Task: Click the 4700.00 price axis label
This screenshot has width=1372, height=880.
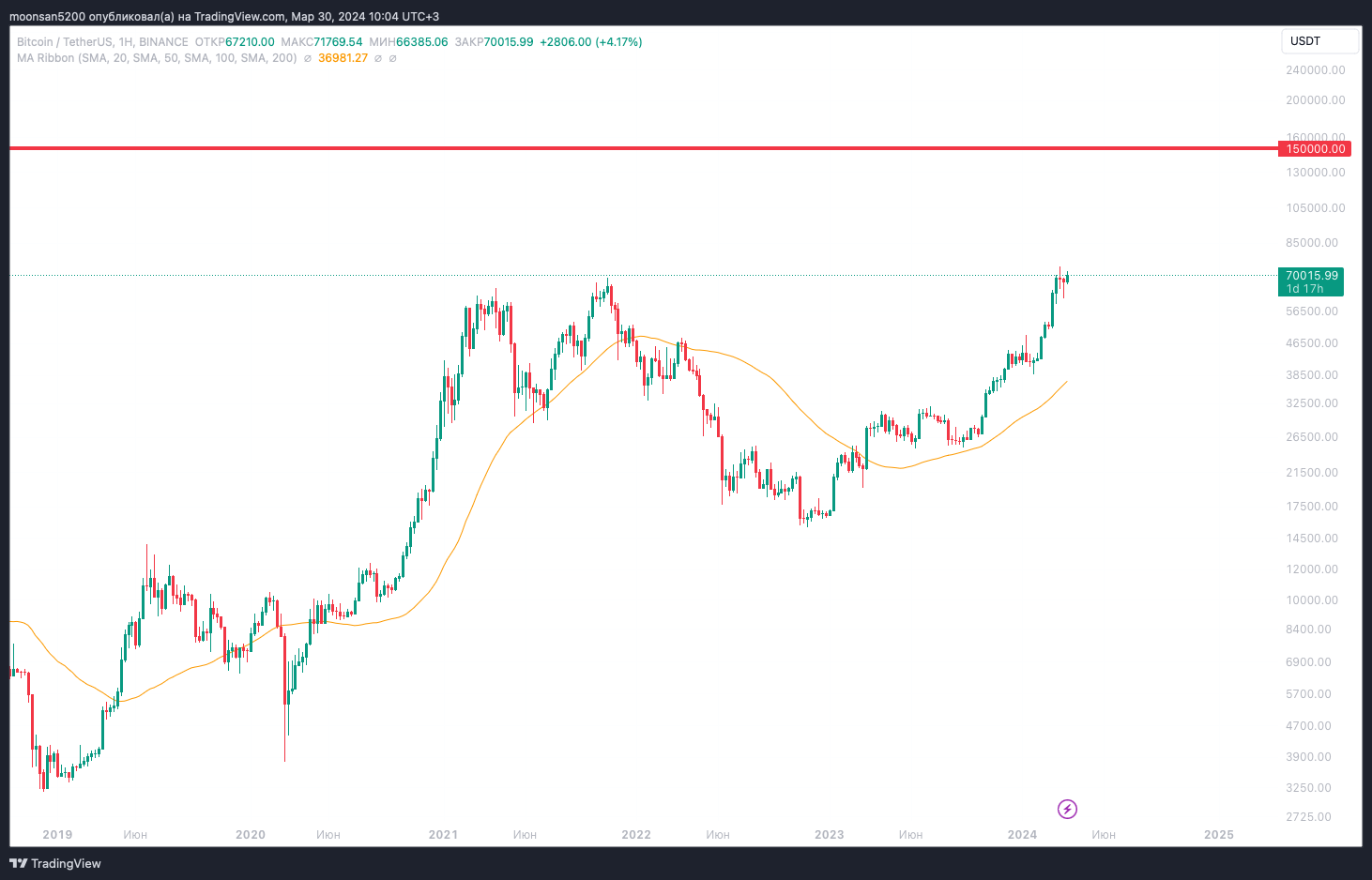Action: tap(1308, 726)
